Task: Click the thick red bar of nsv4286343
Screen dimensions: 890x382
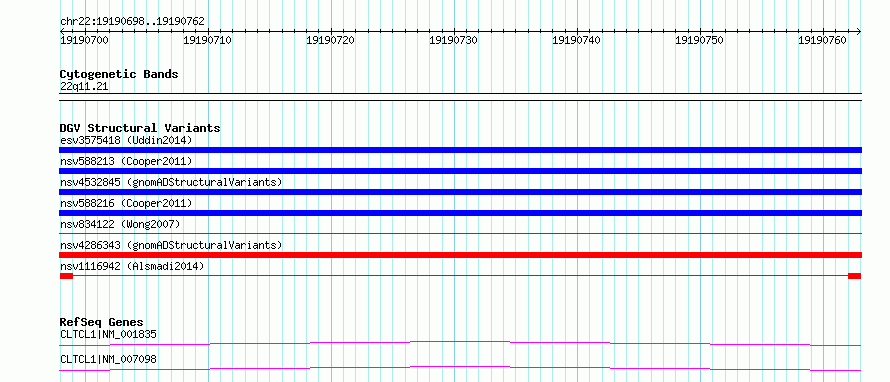Action: [x=460, y=255]
